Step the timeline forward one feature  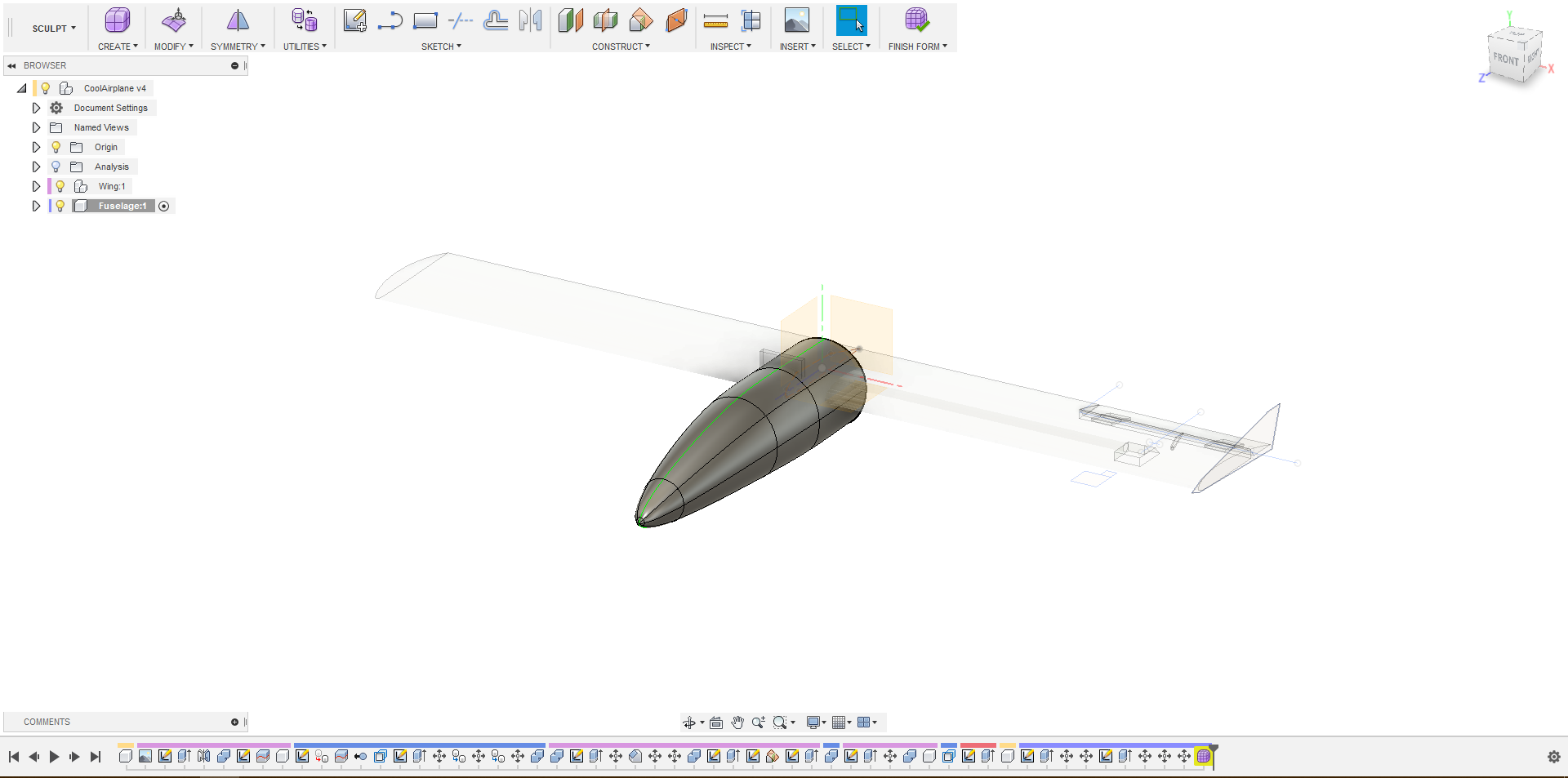[x=74, y=757]
